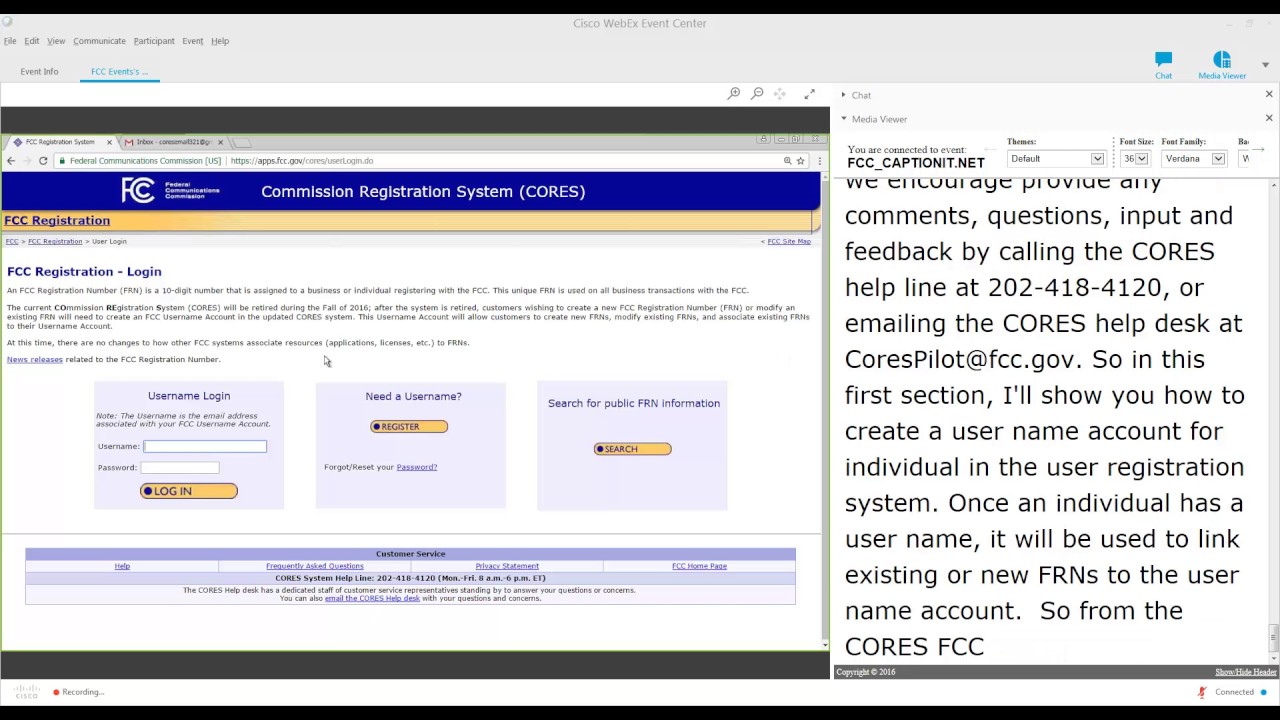Select the Gmail Inbox browser tab
The image size is (1280, 720).
click(172, 142)
